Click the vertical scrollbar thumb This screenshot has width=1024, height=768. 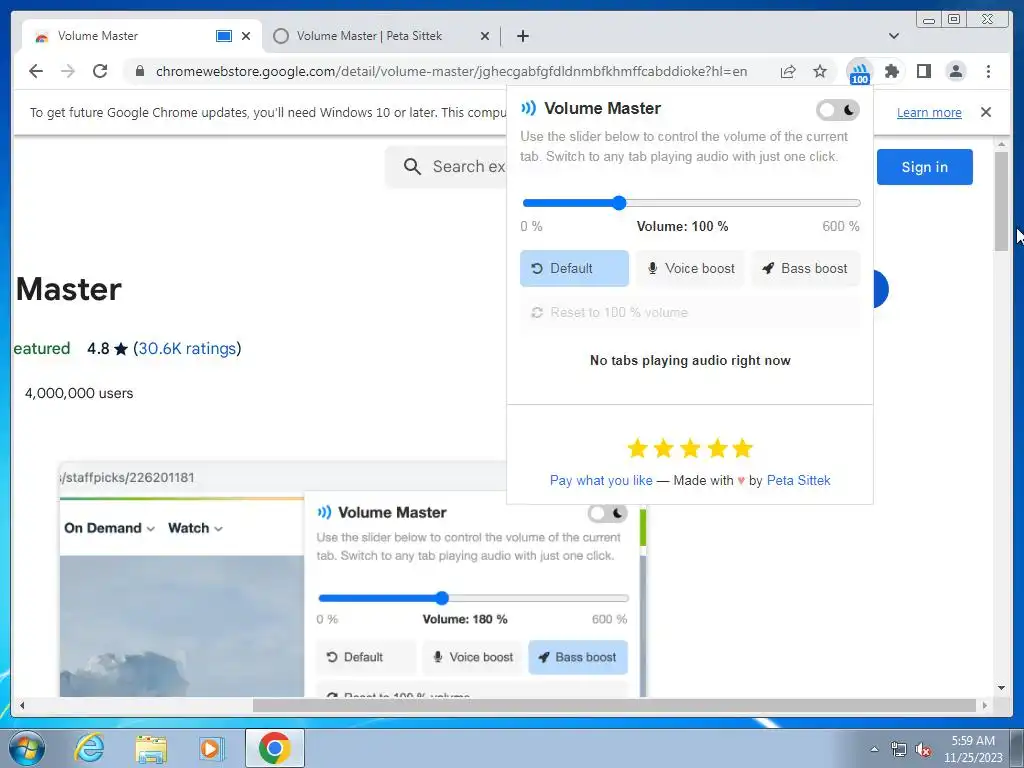(1001, 200)
